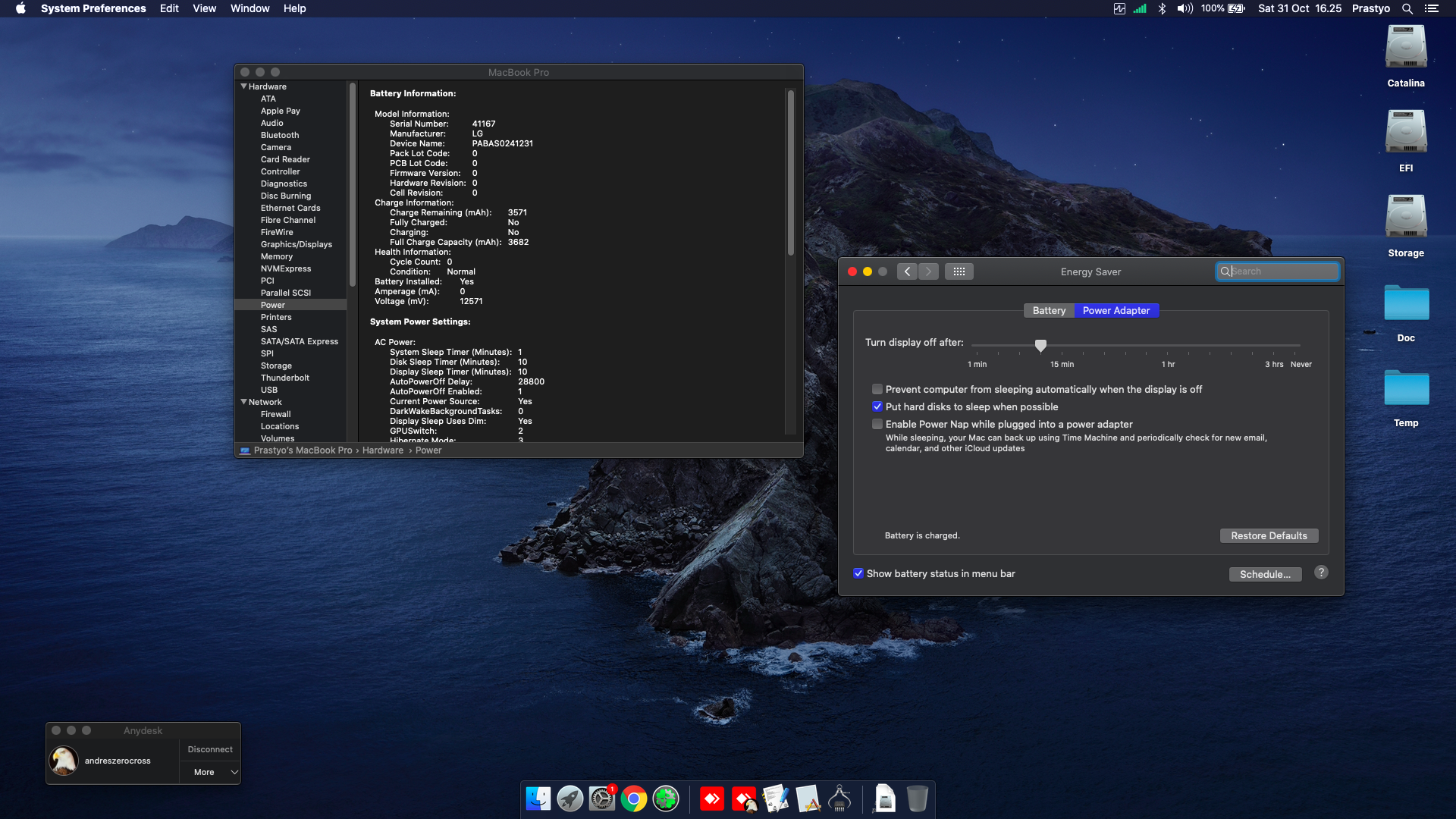This screenshot has width=1456, height=819.
Task: Open the Trash in the dock
Action: tap(917, 799)
